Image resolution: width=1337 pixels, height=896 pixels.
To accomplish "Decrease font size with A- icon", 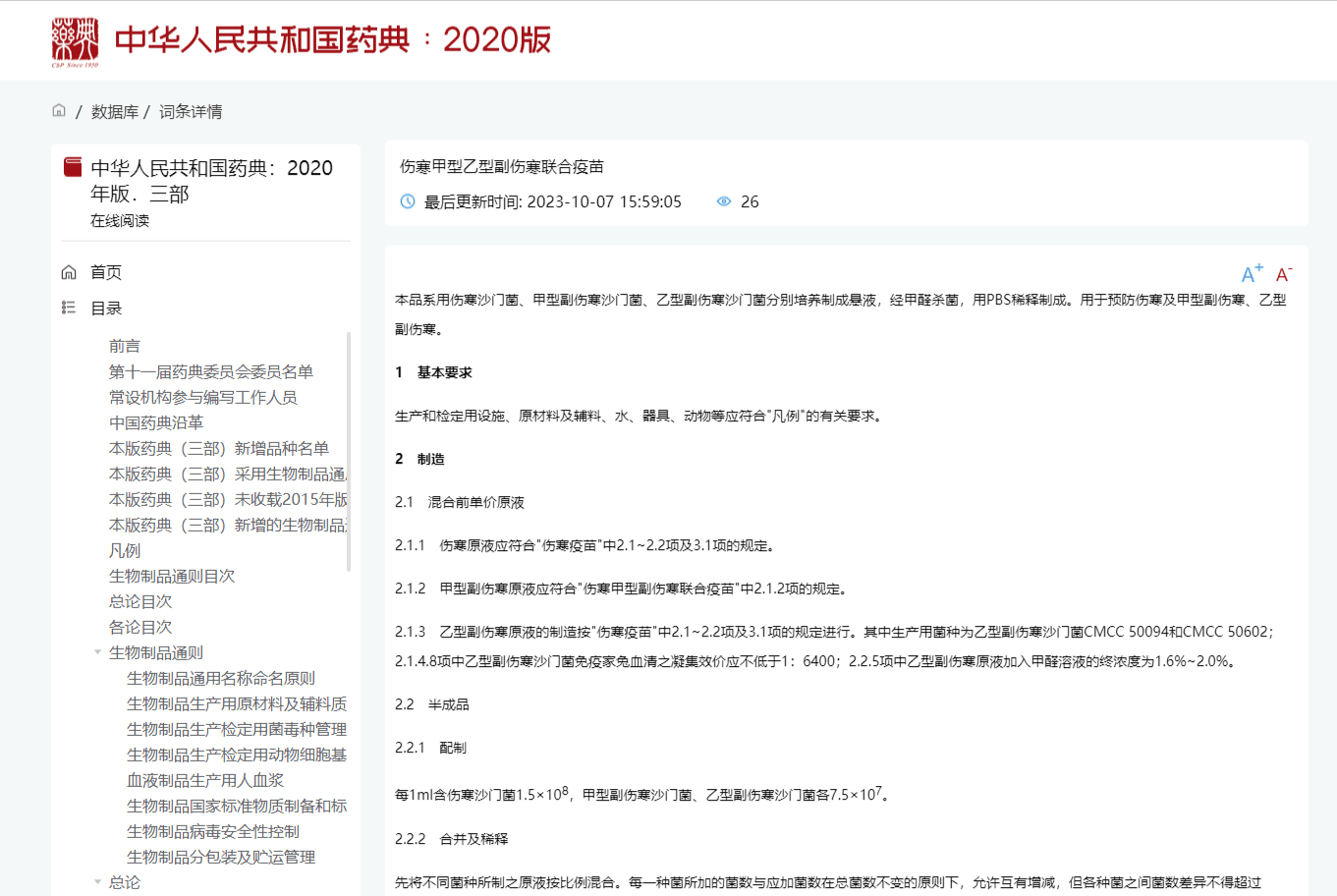I will 1284,274.
